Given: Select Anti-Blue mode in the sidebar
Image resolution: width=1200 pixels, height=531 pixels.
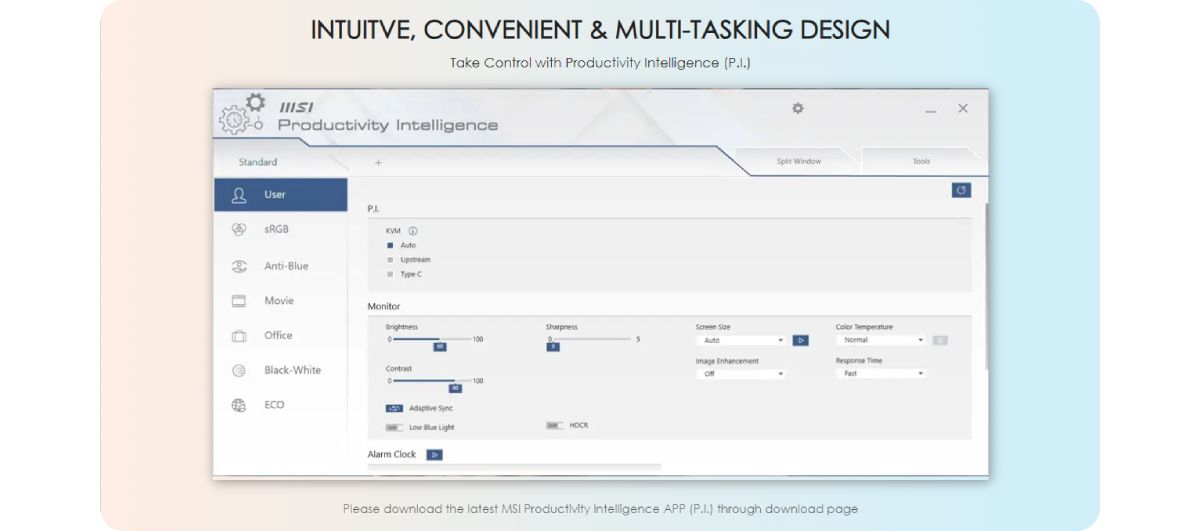Looking at the screenshot, I should pyautogui.click(x=281, y=266).
